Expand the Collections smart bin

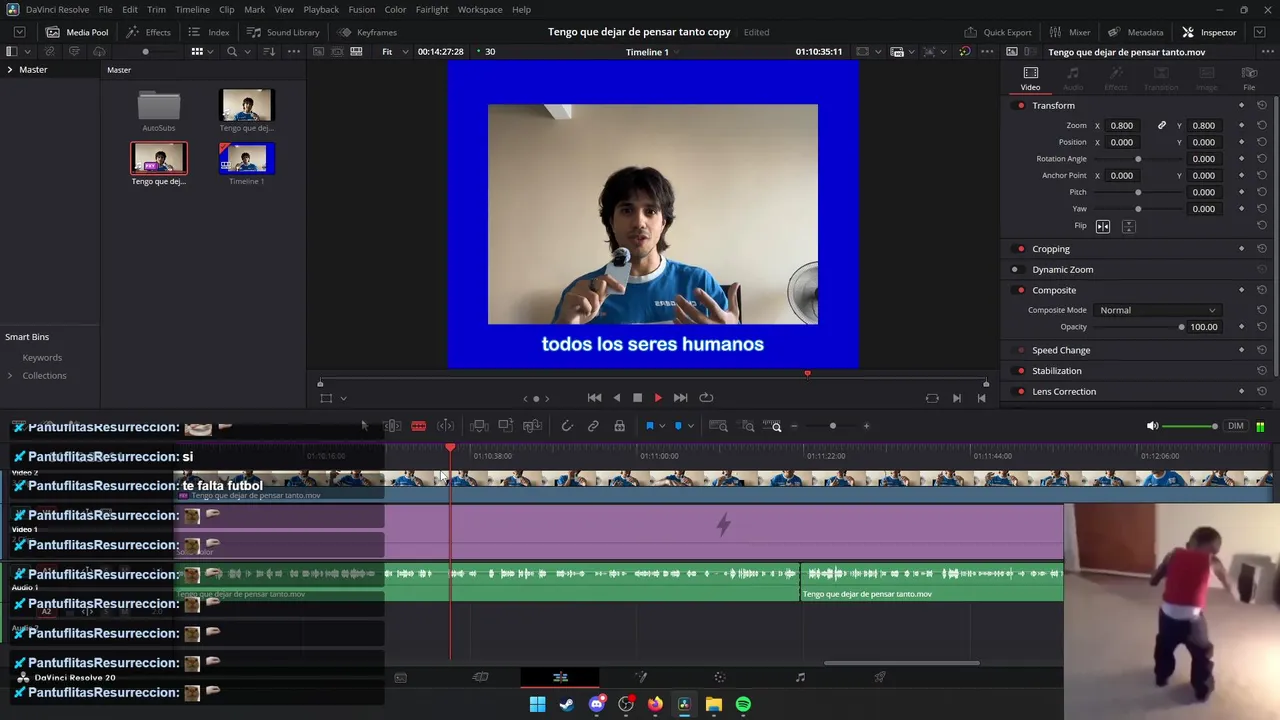[10, 375]
